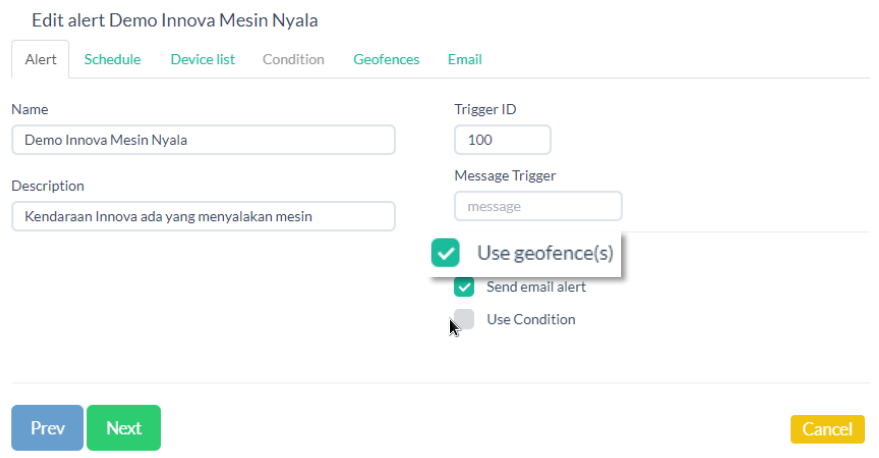879x458 pixels.
Task: Uncheck the Use geofence(s) checkbox
Action: tap(445, 253)
